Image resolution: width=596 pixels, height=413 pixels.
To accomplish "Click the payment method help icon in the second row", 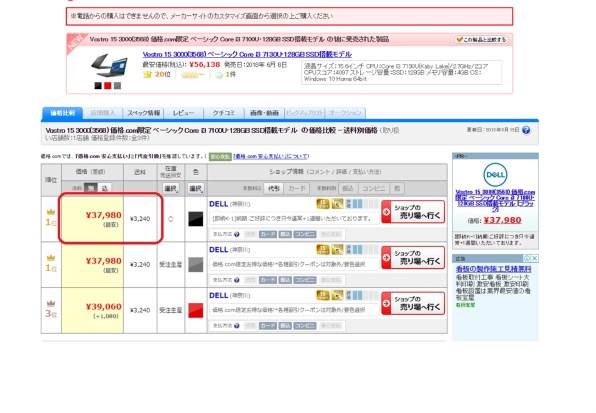I will (x=237, y=280).
